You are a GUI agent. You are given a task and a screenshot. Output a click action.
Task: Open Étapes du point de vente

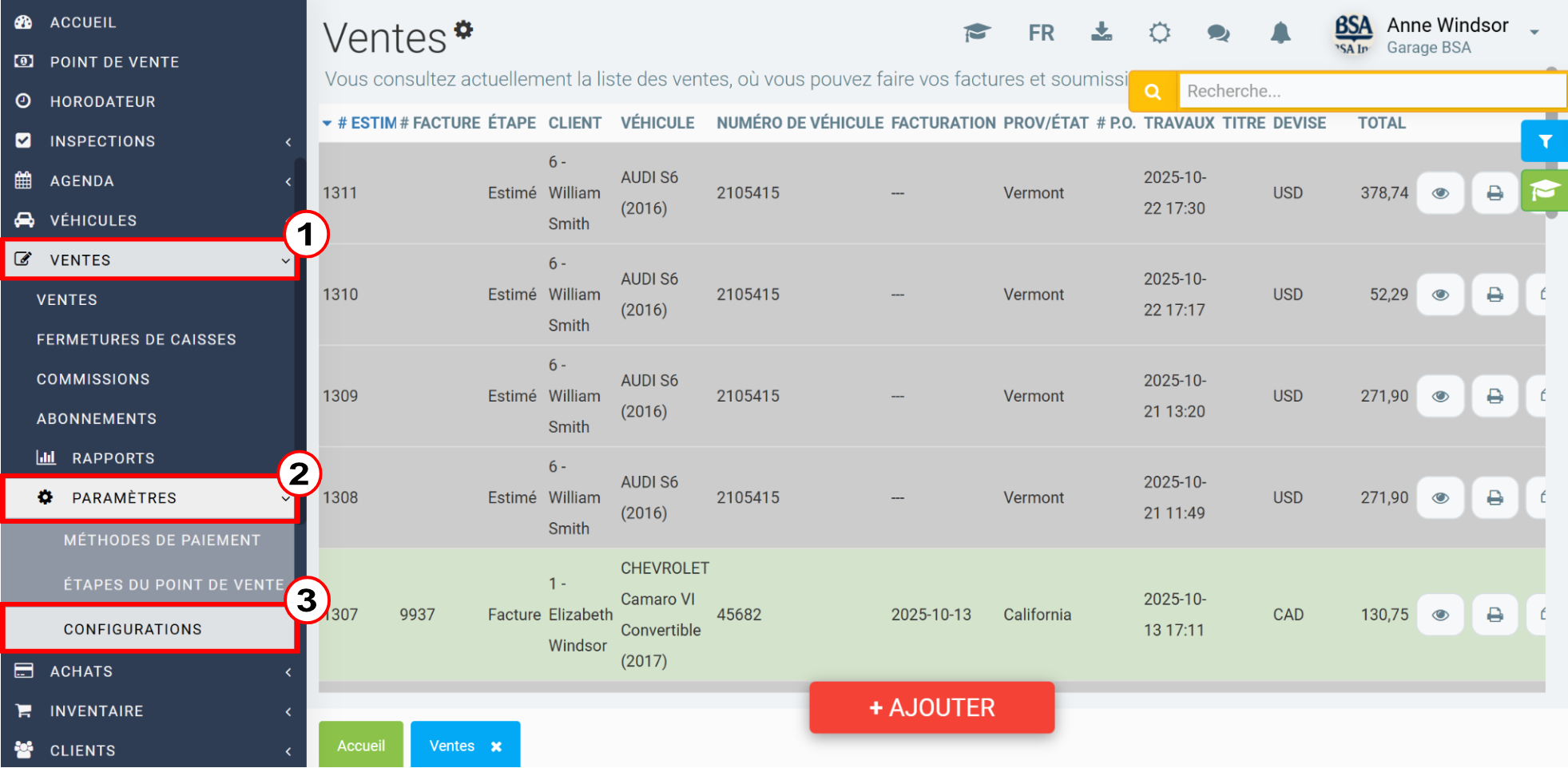pyautogui.click(x=174, y=585)
